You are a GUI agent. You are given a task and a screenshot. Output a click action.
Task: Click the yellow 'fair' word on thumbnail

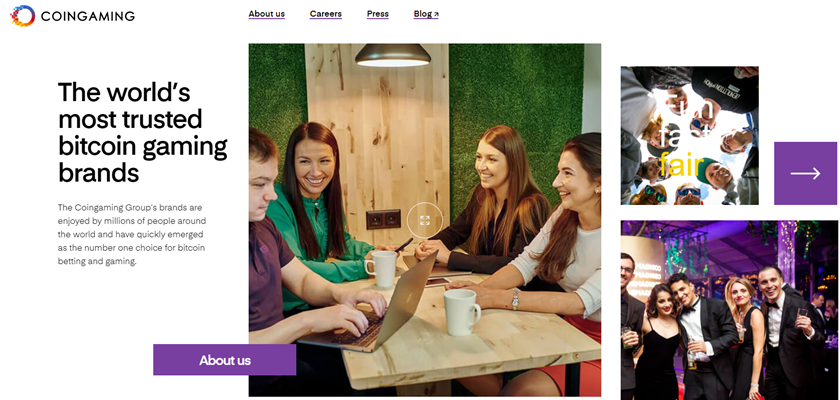tap(681, 166)
